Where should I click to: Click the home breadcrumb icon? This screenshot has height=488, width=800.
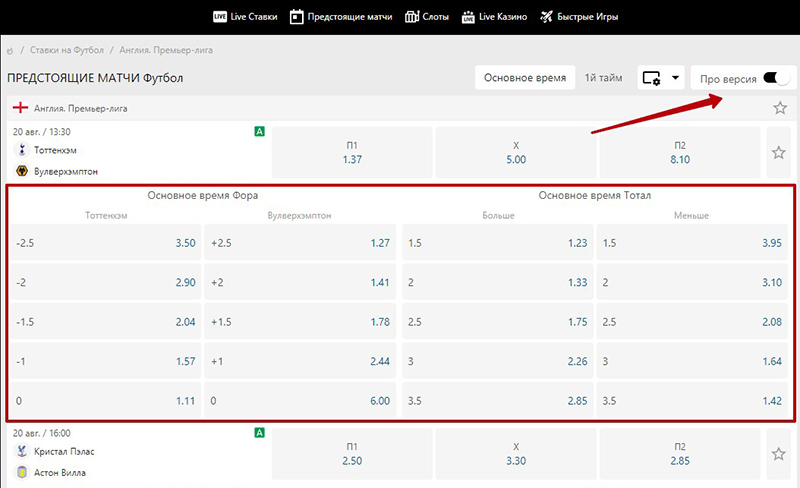(10, 51)
